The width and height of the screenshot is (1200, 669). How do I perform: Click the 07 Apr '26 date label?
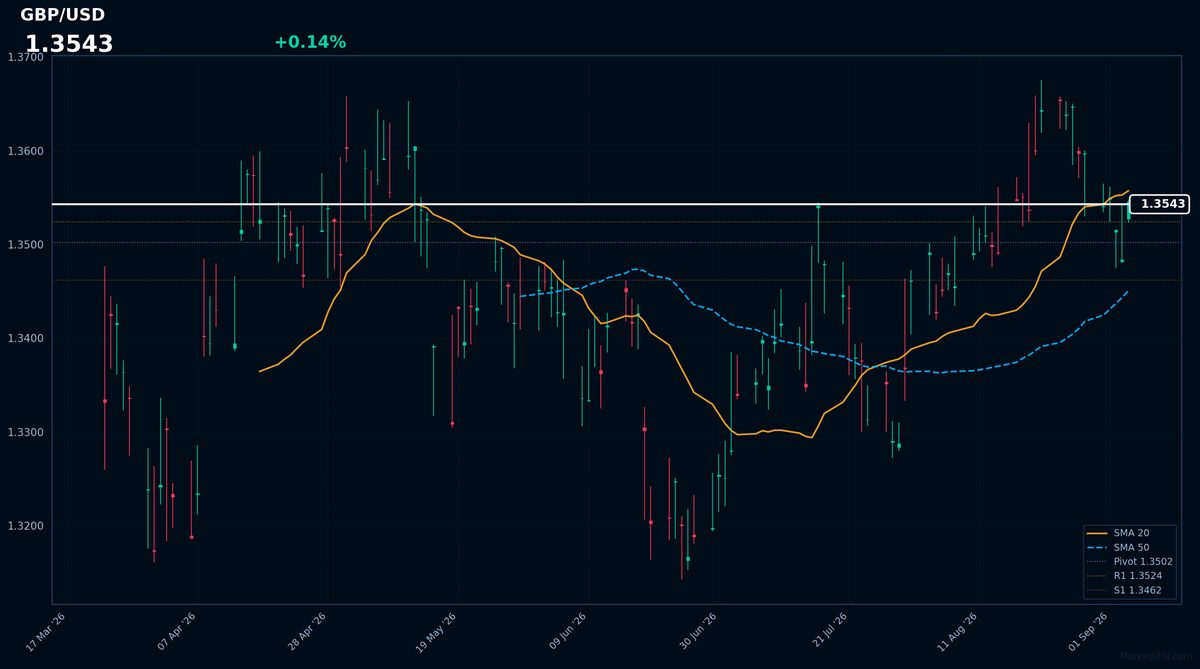tap(177, 632)
